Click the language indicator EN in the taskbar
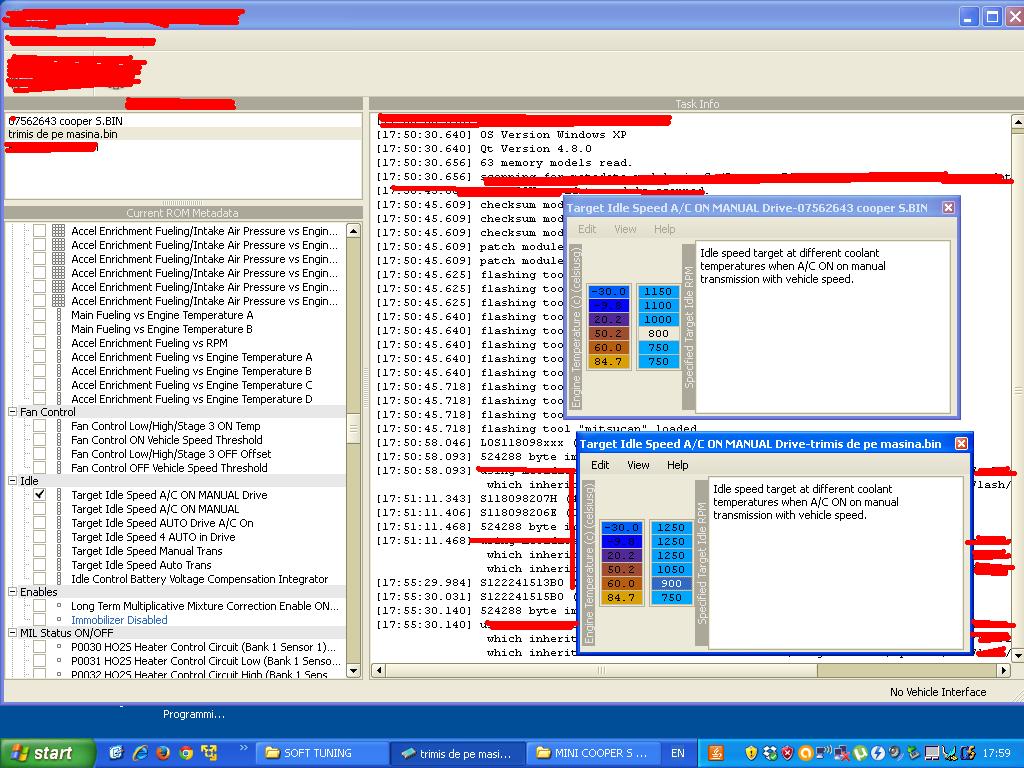1024x768 pixels. pyautogui.click(x=678, y=753)
